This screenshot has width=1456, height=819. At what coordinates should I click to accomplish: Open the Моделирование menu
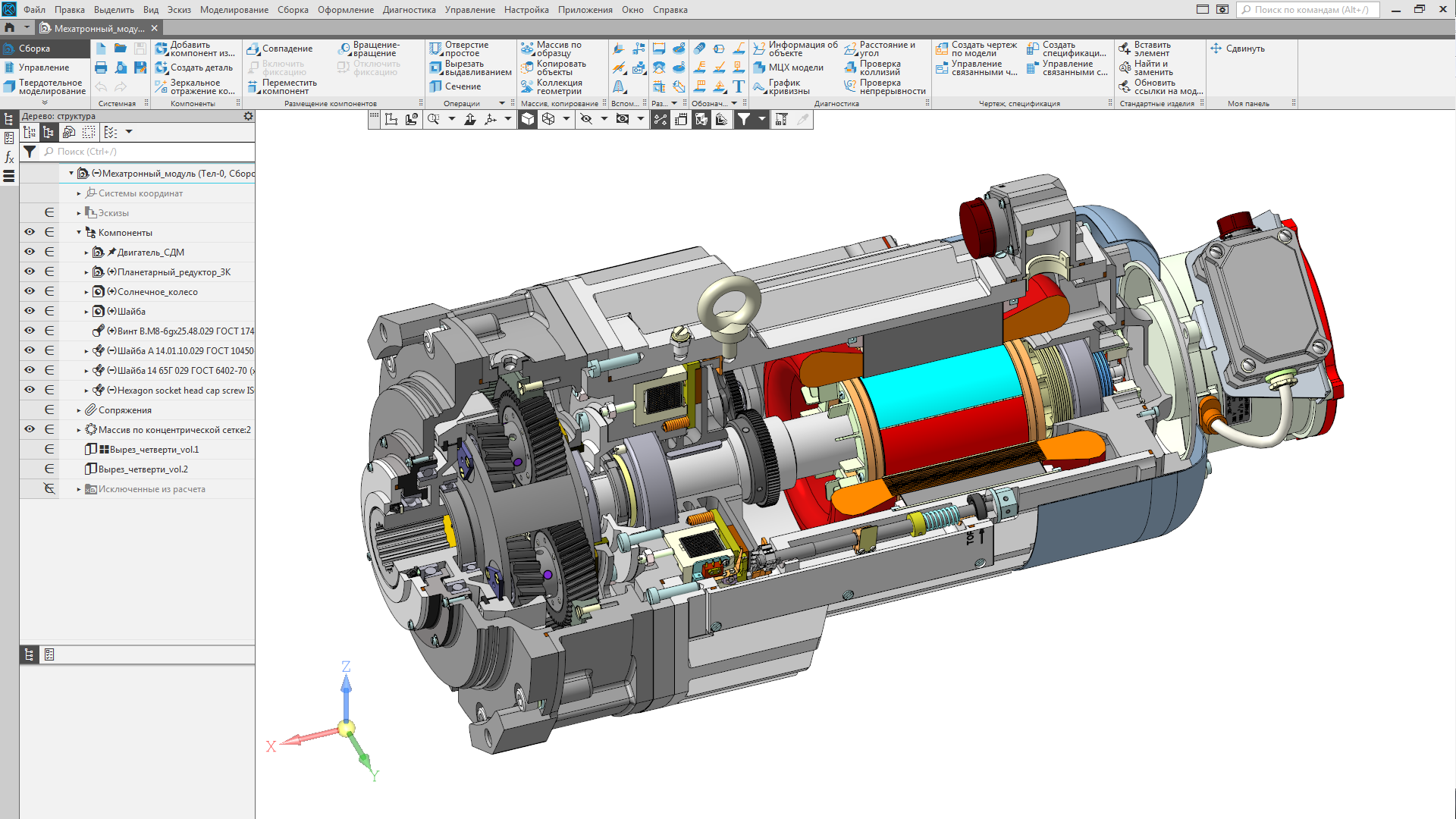pos(234,10)
